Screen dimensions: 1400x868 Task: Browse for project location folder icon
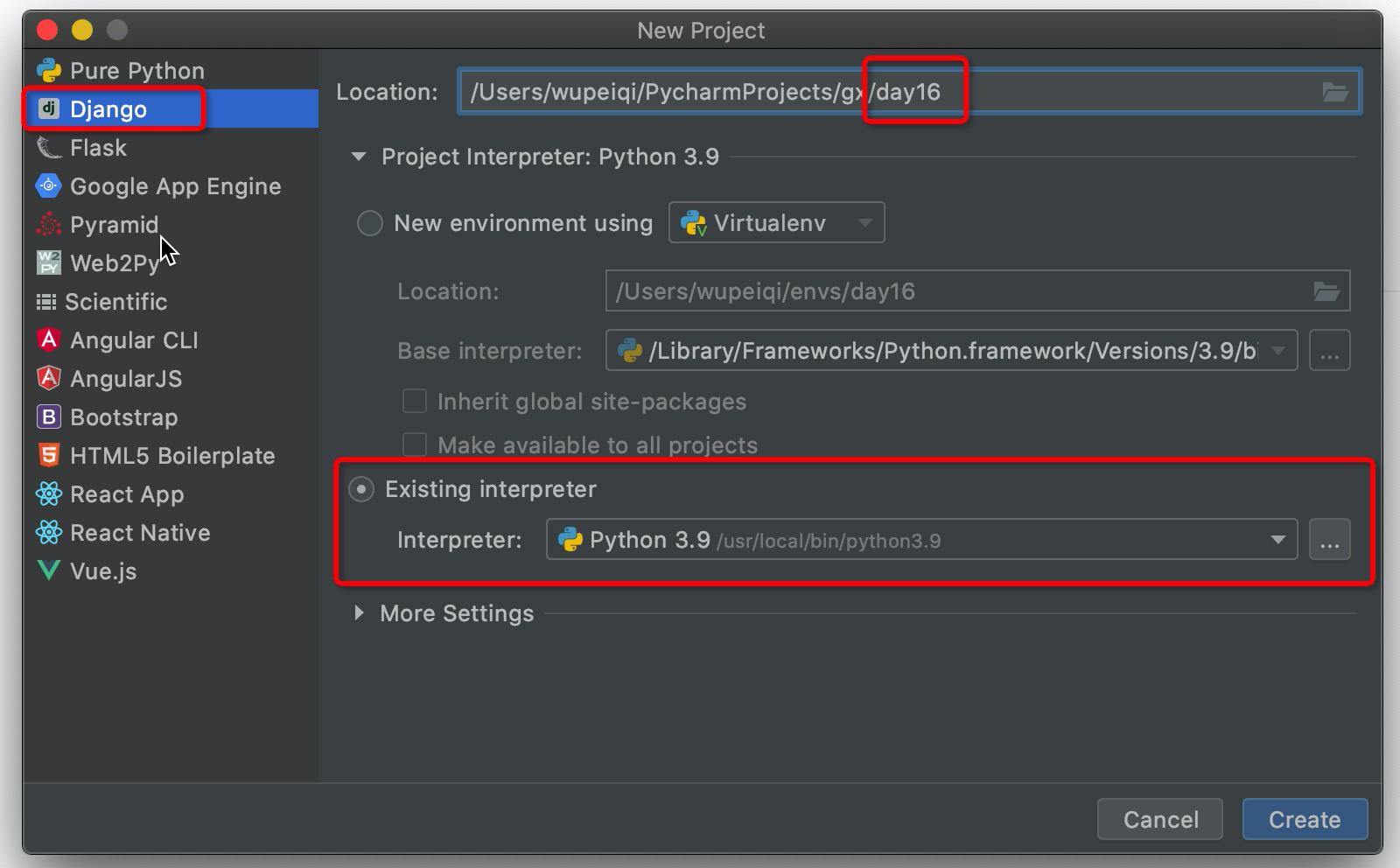click(1334, 92)
